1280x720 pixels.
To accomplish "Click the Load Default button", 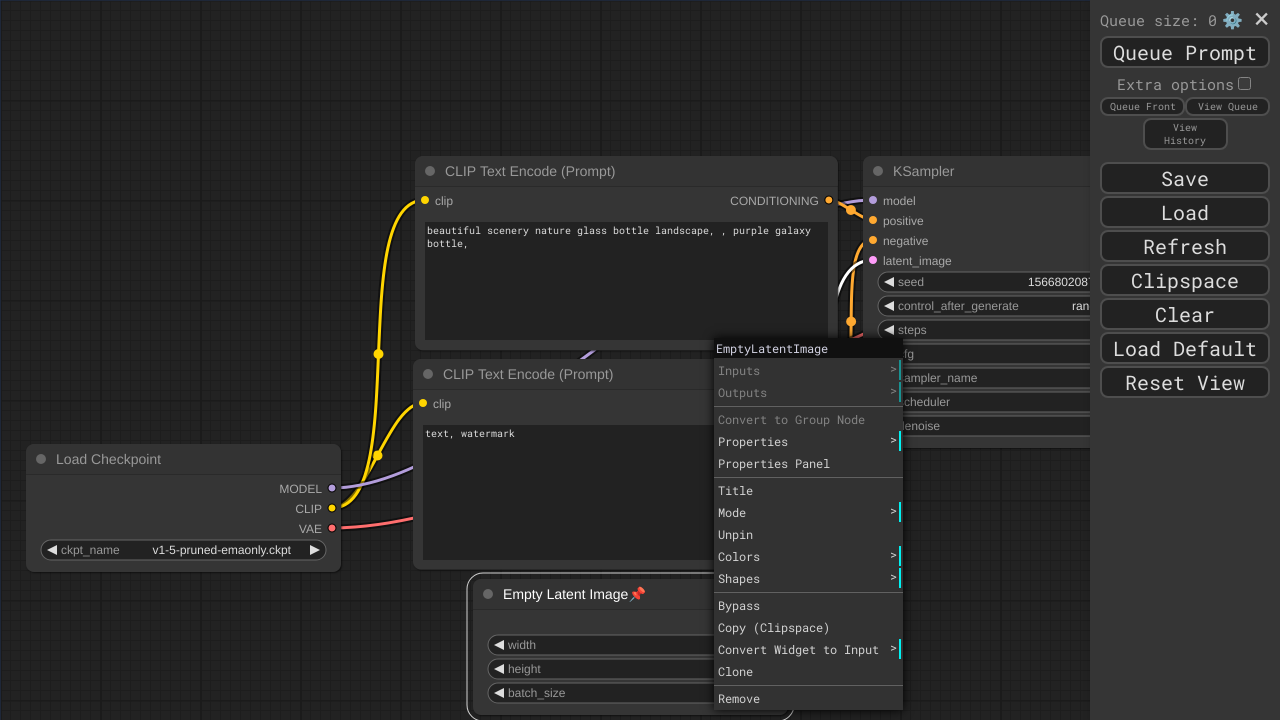I will [x=1184, y=348].
